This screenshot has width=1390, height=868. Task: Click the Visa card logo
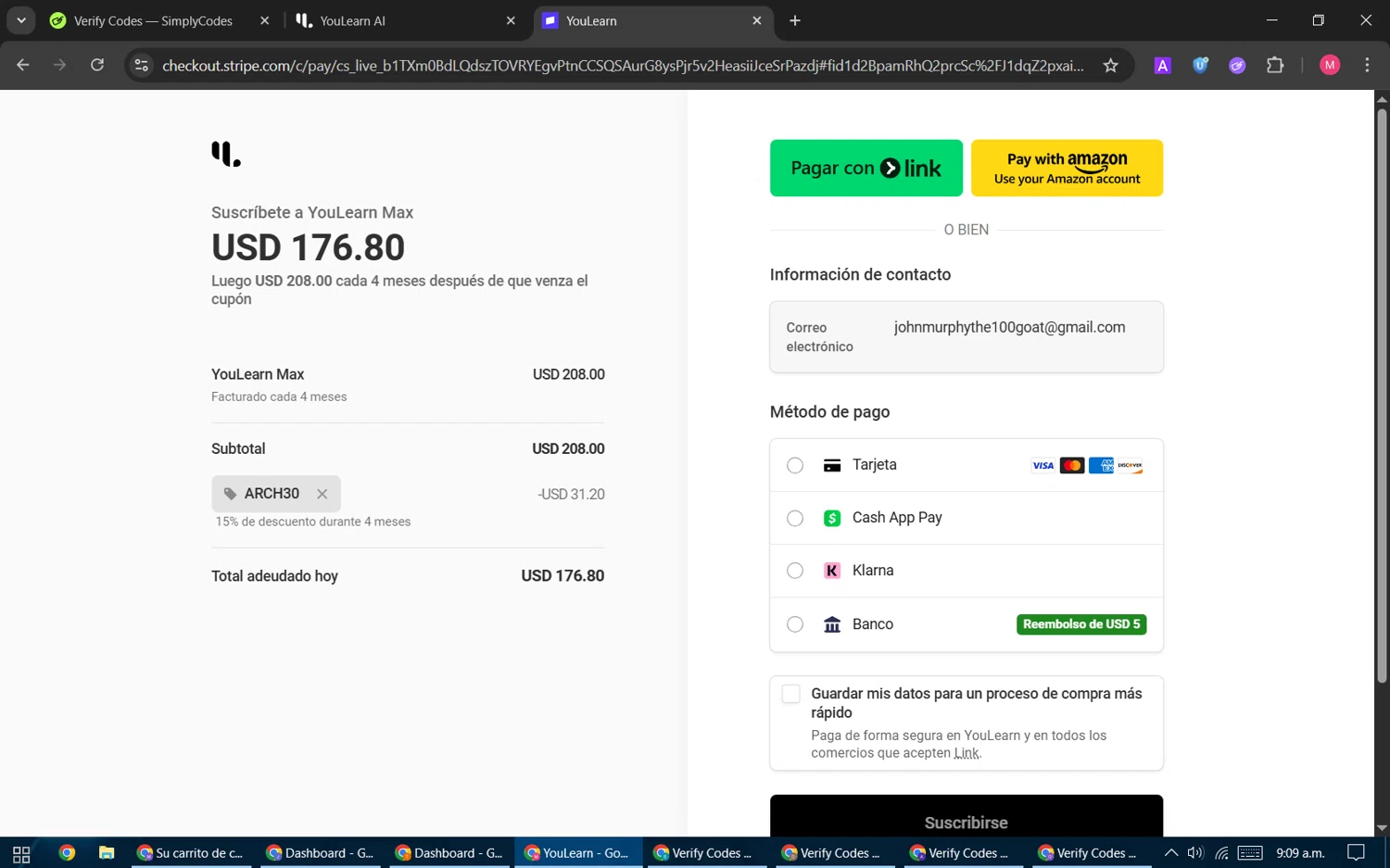[1042, 465]
